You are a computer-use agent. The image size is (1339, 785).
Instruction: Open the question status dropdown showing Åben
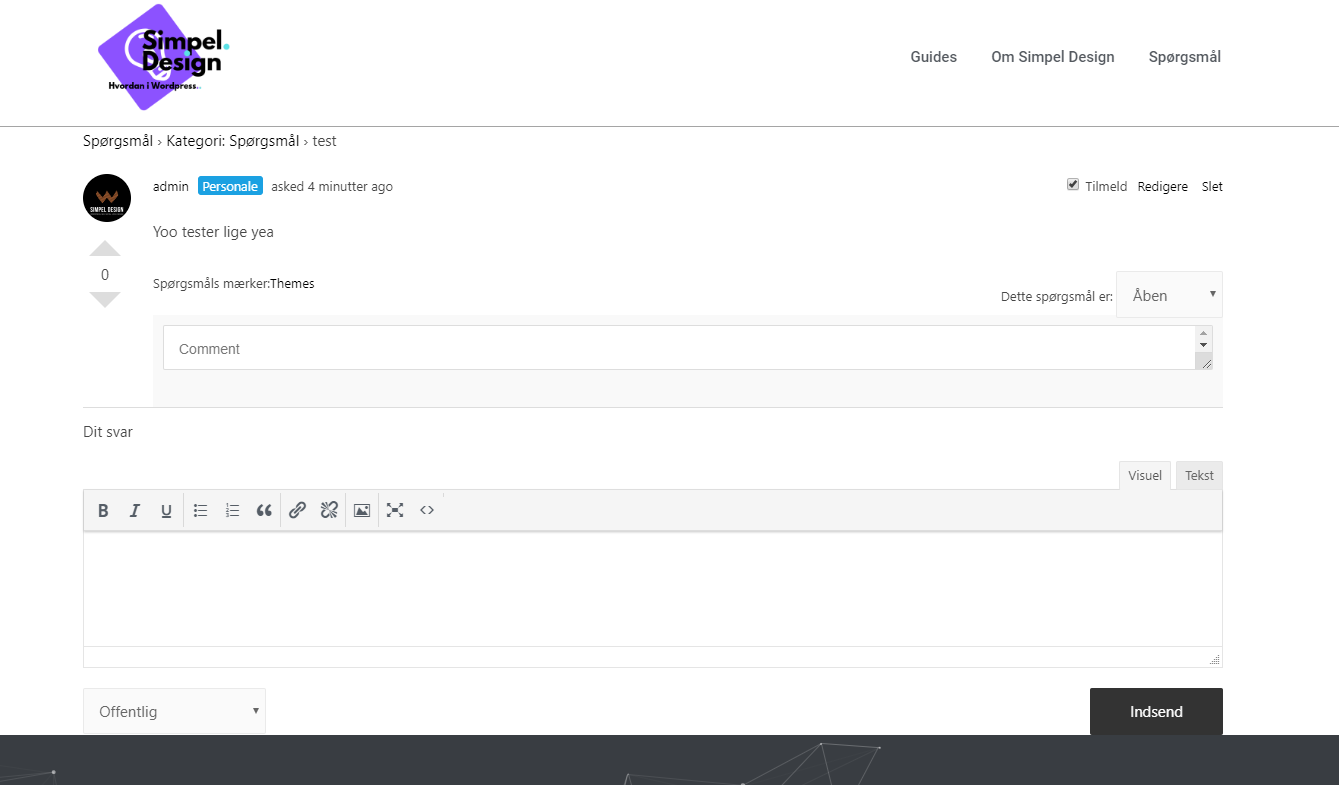click(x=1169, y=295)
